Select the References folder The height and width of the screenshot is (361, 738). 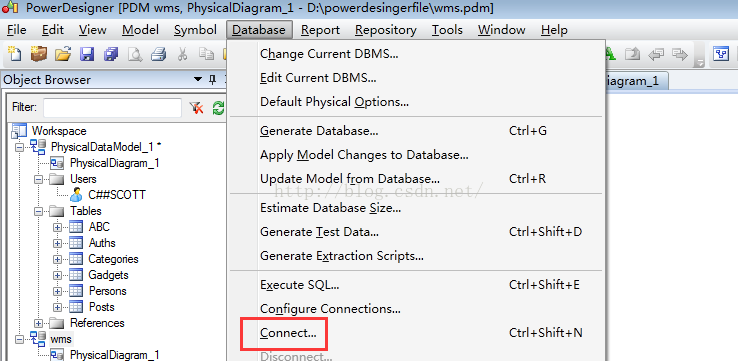click(x=97, y=323)
